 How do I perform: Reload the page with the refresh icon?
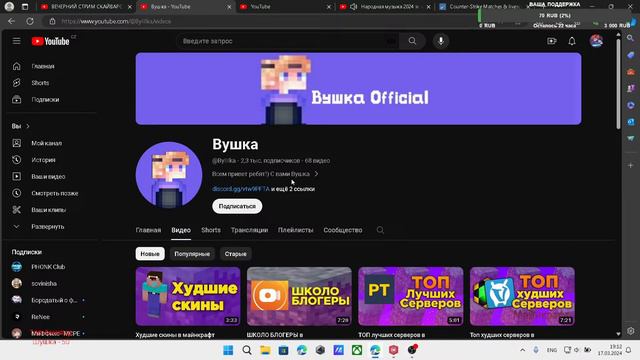click(30, 21)
